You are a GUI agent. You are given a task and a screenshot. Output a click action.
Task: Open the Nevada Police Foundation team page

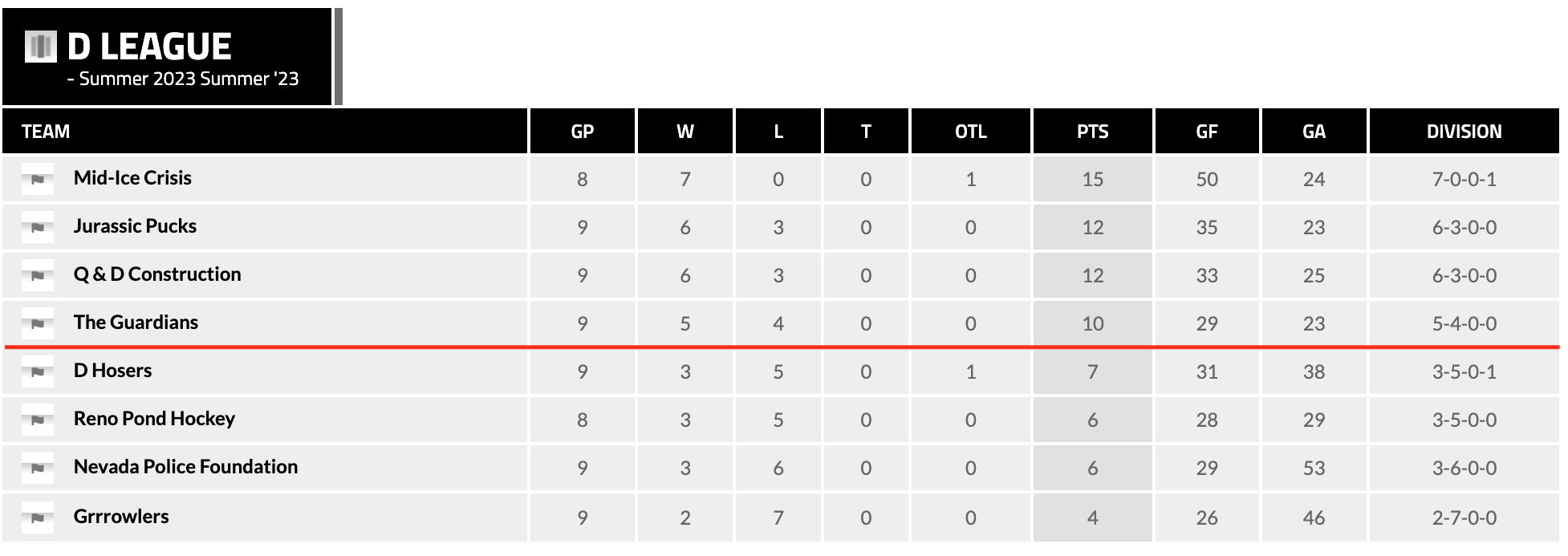coord(185,467)
